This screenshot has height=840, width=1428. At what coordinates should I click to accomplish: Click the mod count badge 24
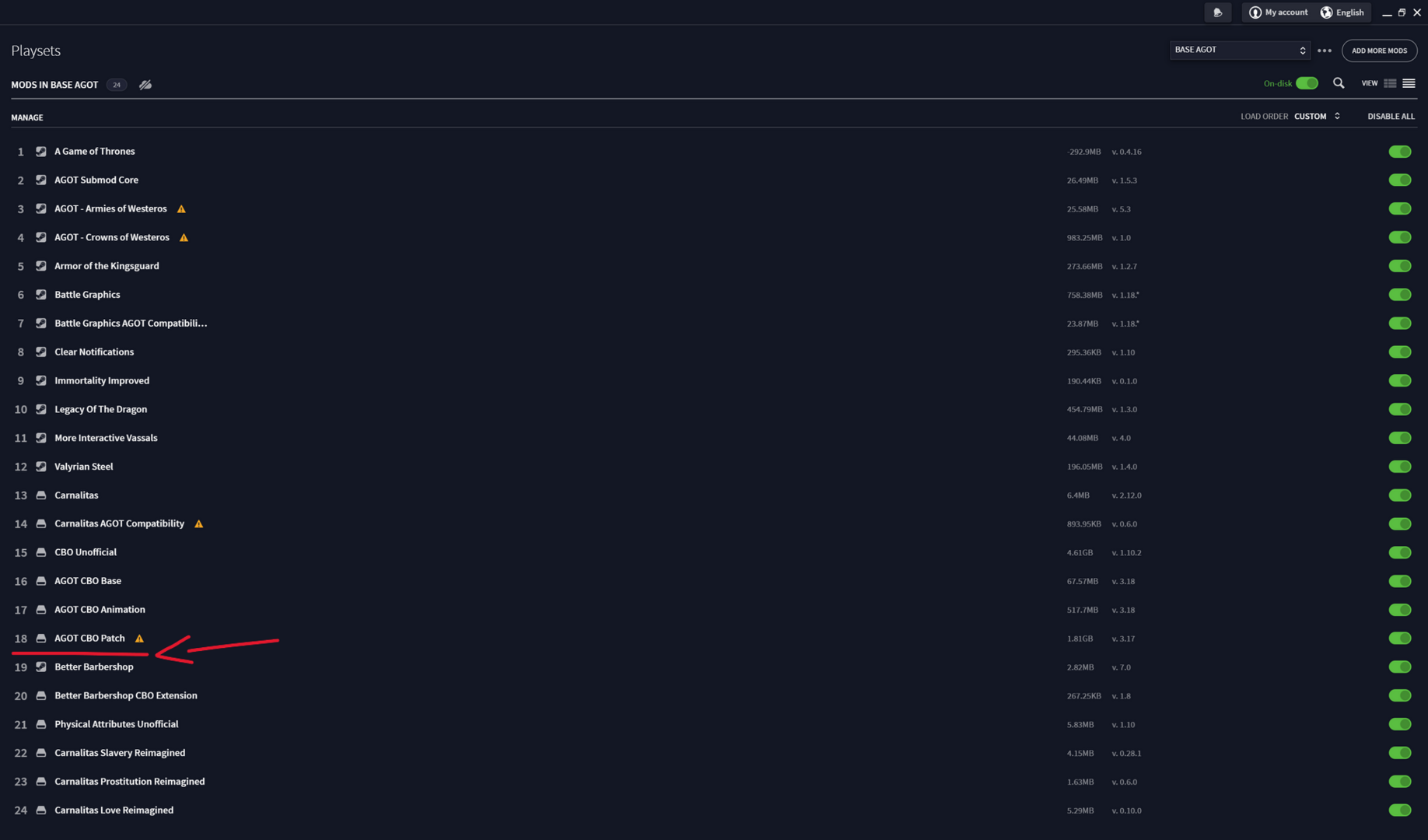pyautogui.click(x=117, y=85)
